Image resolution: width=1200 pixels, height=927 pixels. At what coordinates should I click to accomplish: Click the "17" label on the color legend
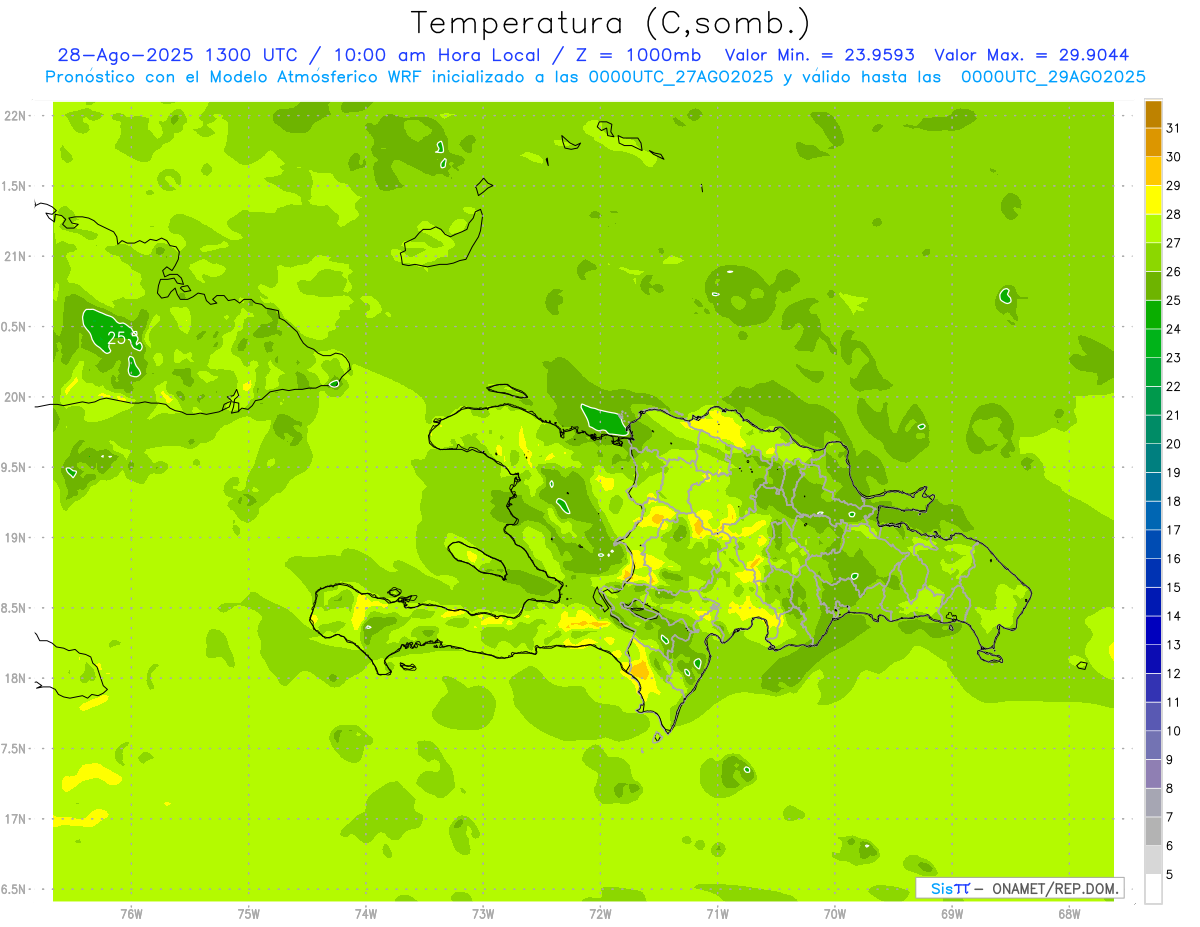pos(1173,530)
